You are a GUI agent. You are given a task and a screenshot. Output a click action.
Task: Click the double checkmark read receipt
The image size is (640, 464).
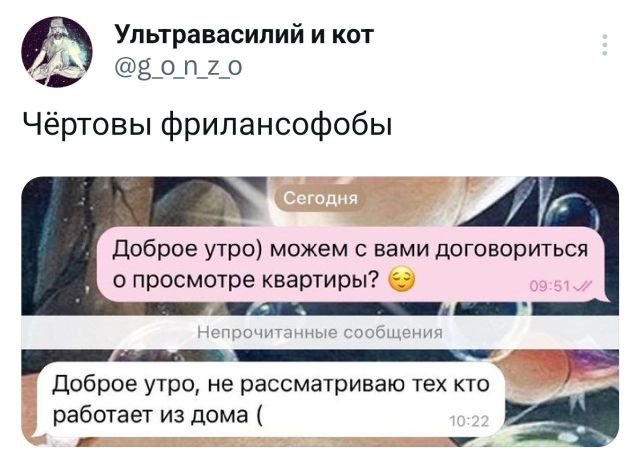point(583,287)
